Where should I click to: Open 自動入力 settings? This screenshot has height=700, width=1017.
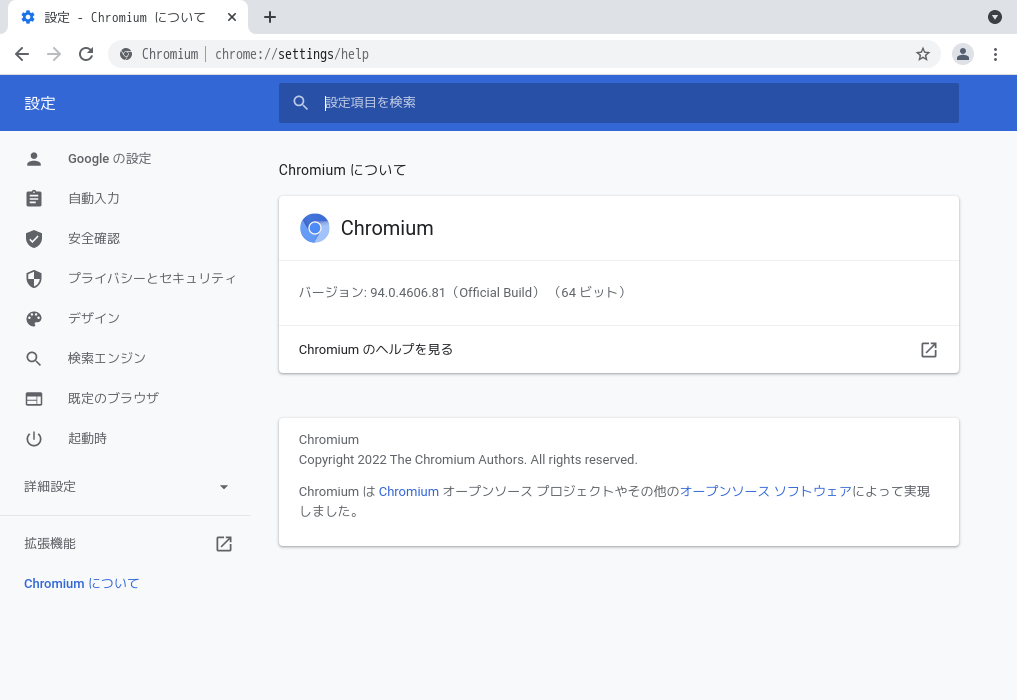coord(94,199)
